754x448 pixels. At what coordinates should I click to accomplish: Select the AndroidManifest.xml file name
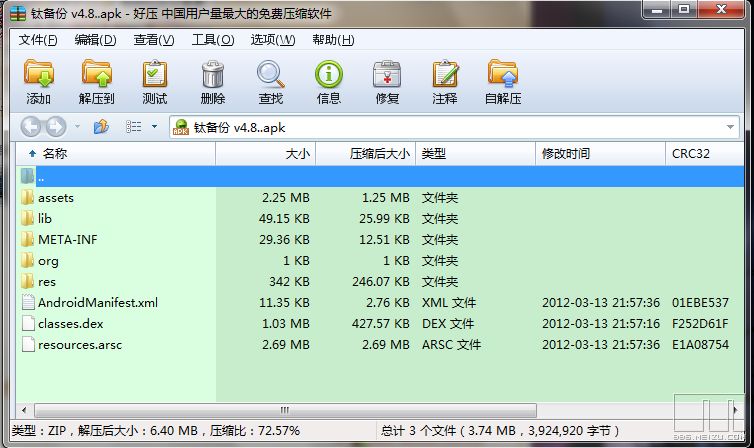(x=98, y=303)
